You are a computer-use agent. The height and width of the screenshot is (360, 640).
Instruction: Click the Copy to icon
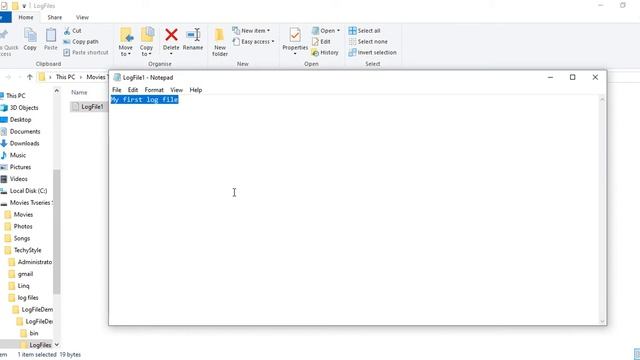point(147,36)
